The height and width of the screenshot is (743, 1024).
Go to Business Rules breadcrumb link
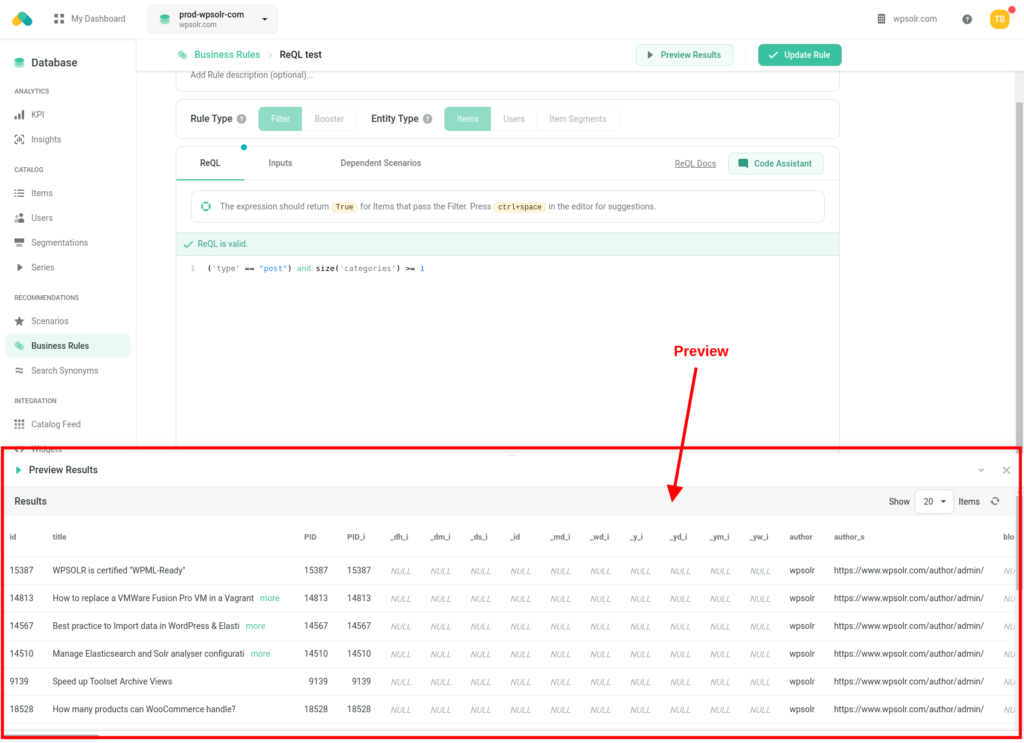click(x=227, y=55)
